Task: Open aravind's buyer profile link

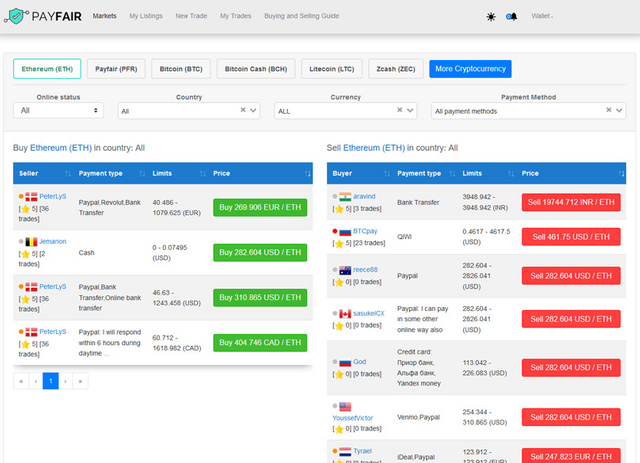Action: (x=364, y=196)
